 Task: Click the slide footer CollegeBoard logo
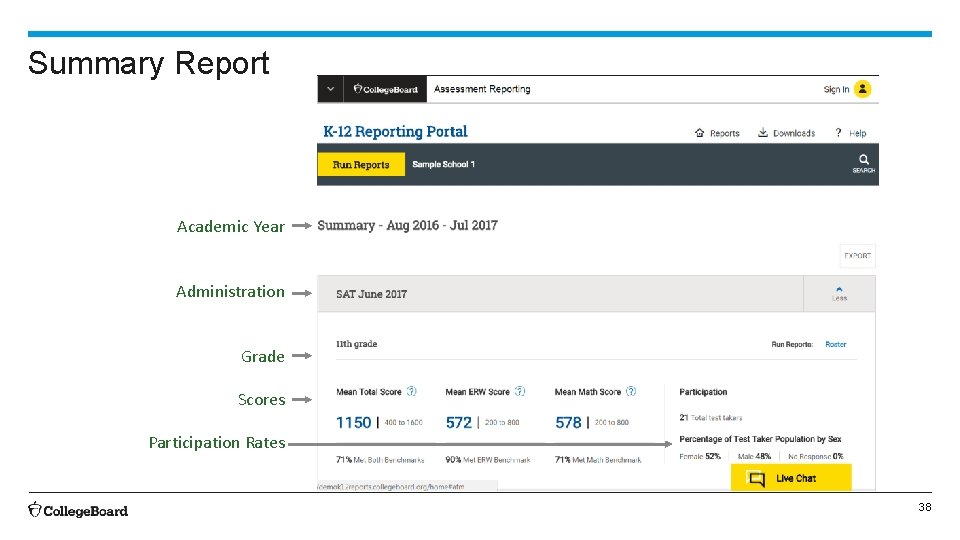[78, 511]
